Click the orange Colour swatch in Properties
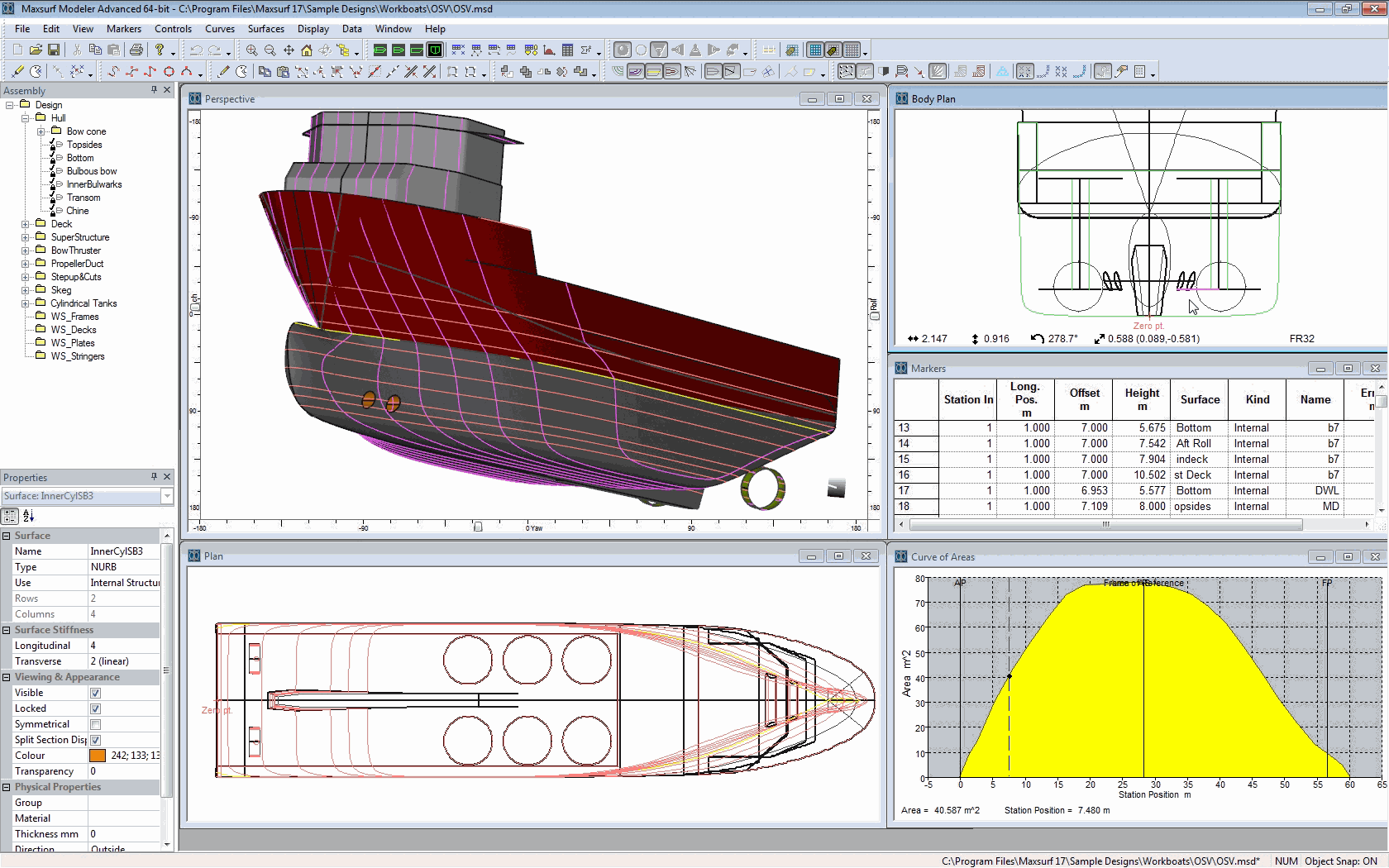Screen dimensions: 1389x868 pyautogui.click(x=97, y=755)
